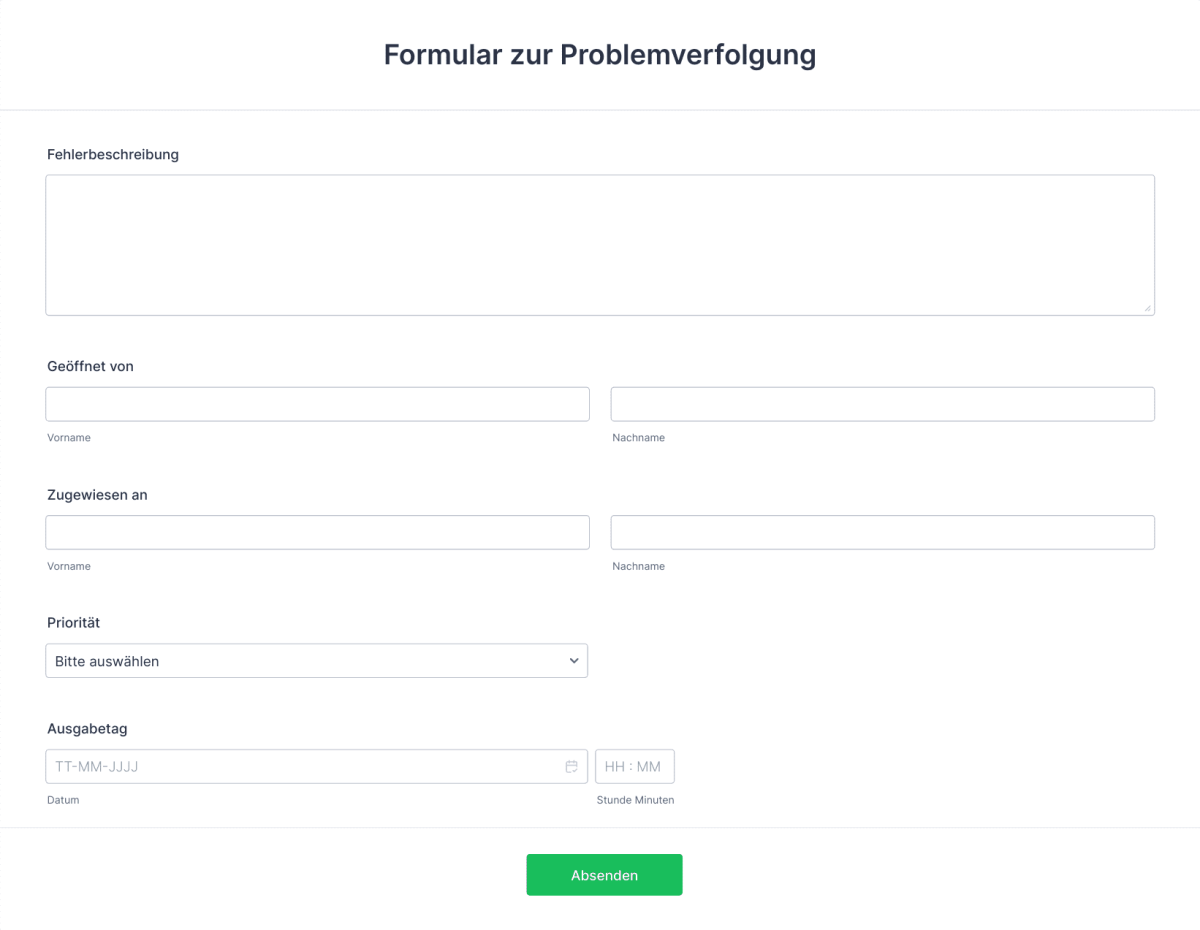Click the TT-MM-JJJJ date input
This screenshot has height=930, width=1200.
300,766
